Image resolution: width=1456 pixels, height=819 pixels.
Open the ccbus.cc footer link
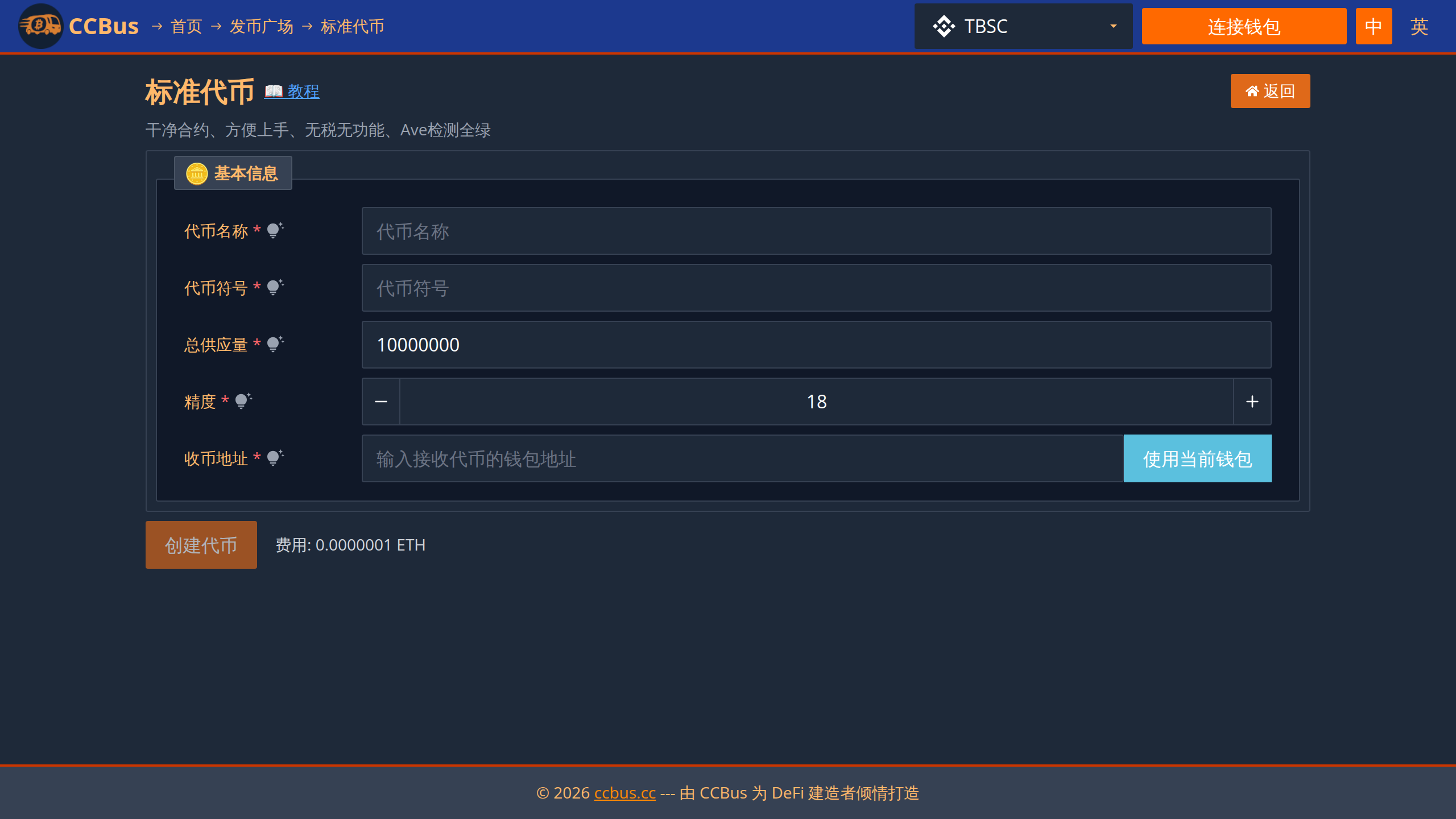pyautogui.click(x=624, y=793)
